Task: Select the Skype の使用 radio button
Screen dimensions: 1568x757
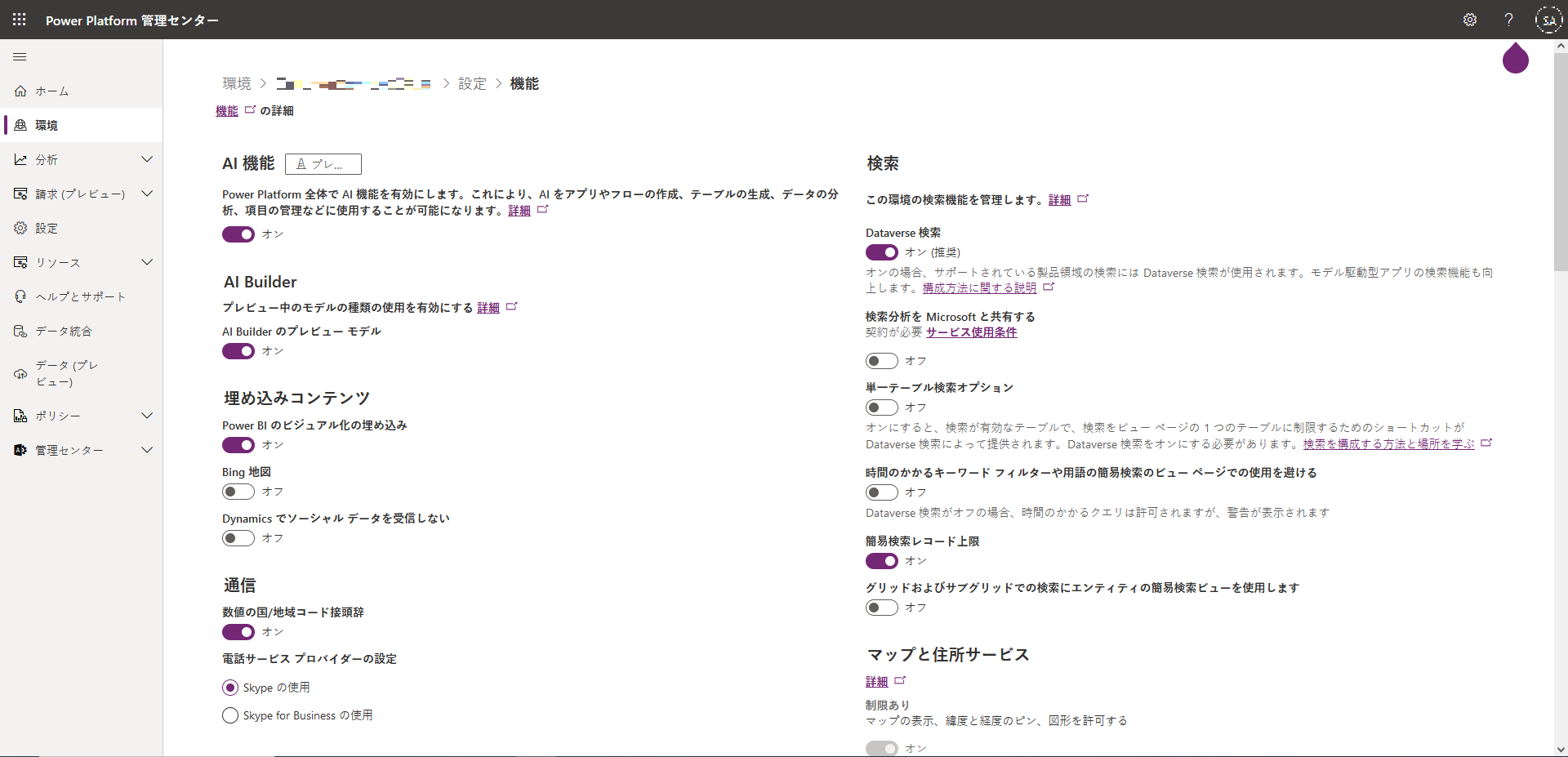Action: tap(230, 688)
